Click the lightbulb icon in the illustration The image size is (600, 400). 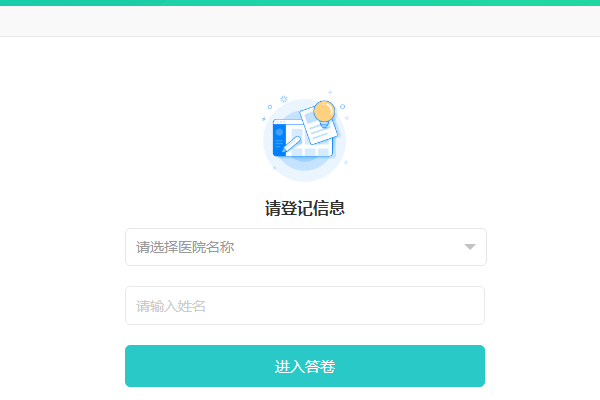click(324, 113)
